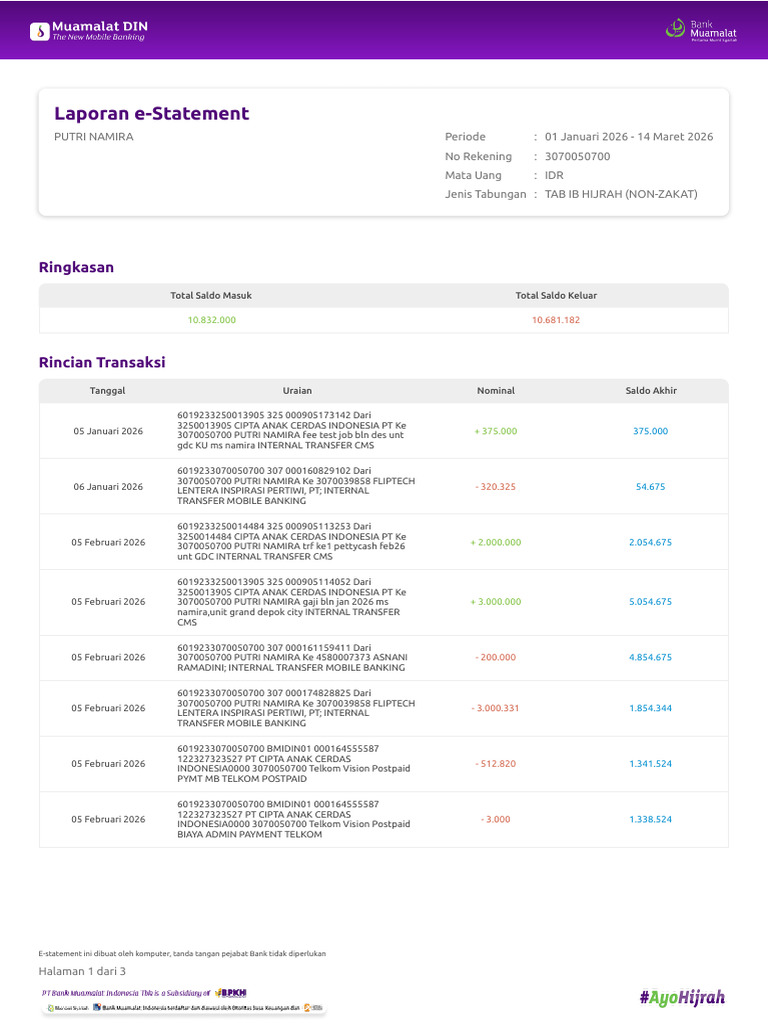Click the nominal - 3.000.331
Image resolution: width=768 pixels, height=1024 pixels.
tap(496, 708)
